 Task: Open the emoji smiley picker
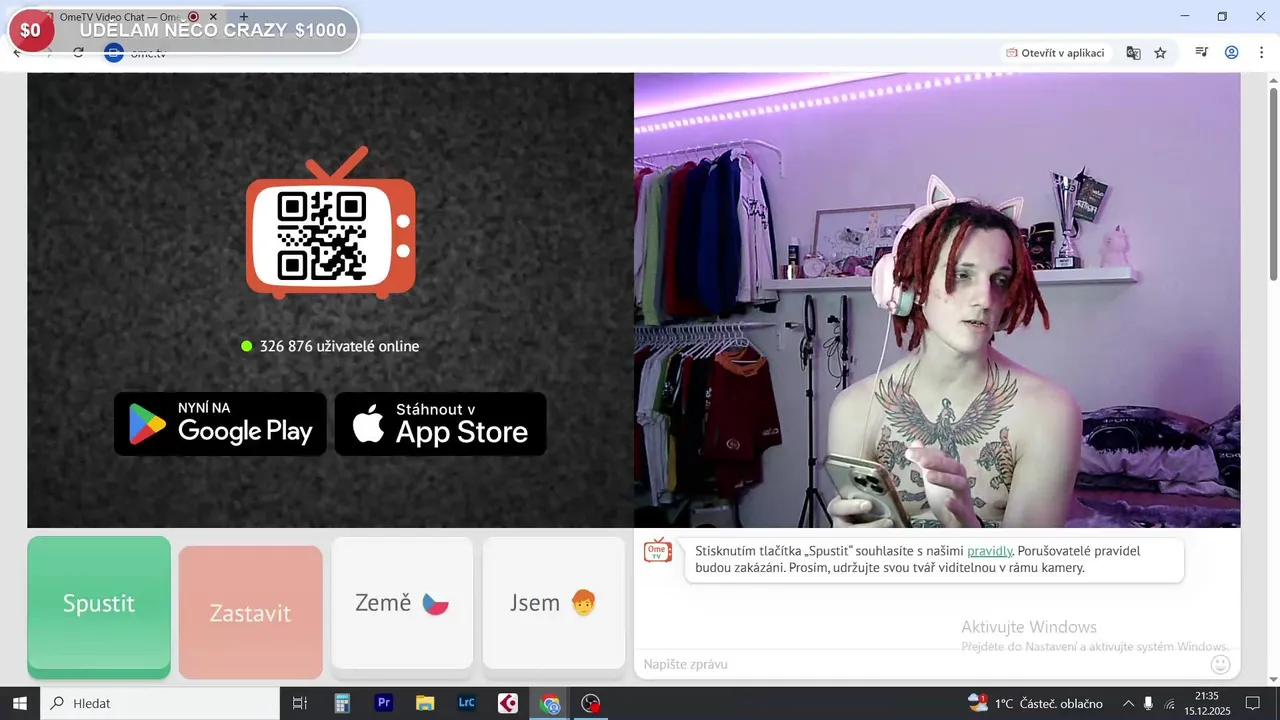point(1220,664)
